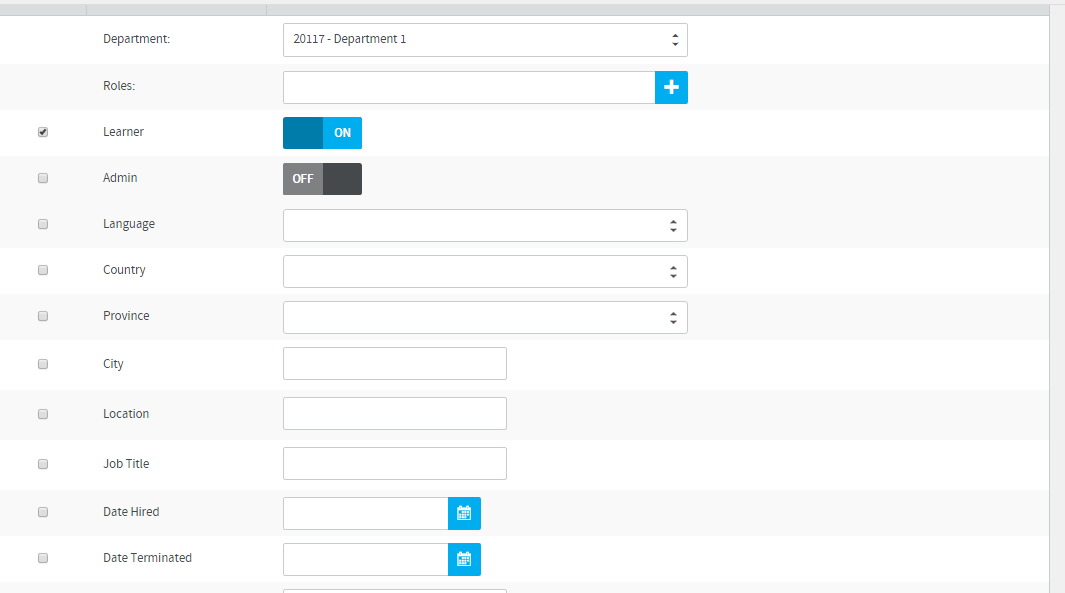Open the Country dropdown
Viewport: 1065px width, 593px height.
point(485,272)
